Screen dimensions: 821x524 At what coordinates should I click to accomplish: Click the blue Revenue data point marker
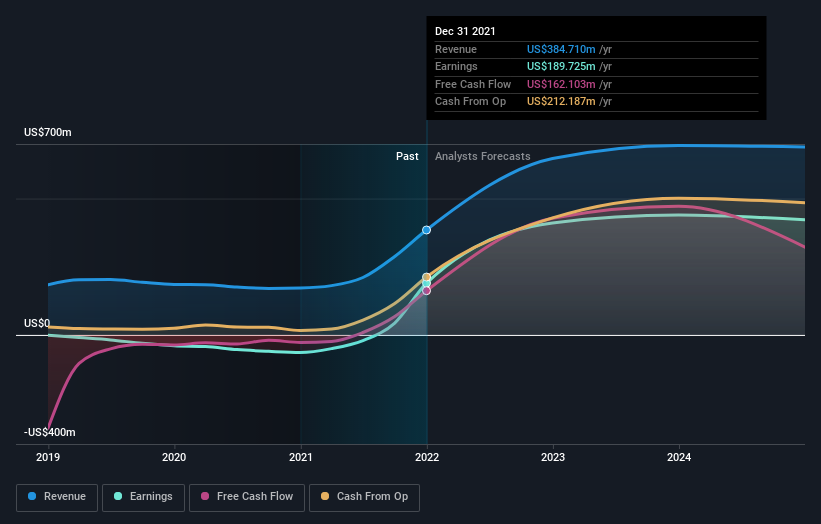click(x=427, y=230)
